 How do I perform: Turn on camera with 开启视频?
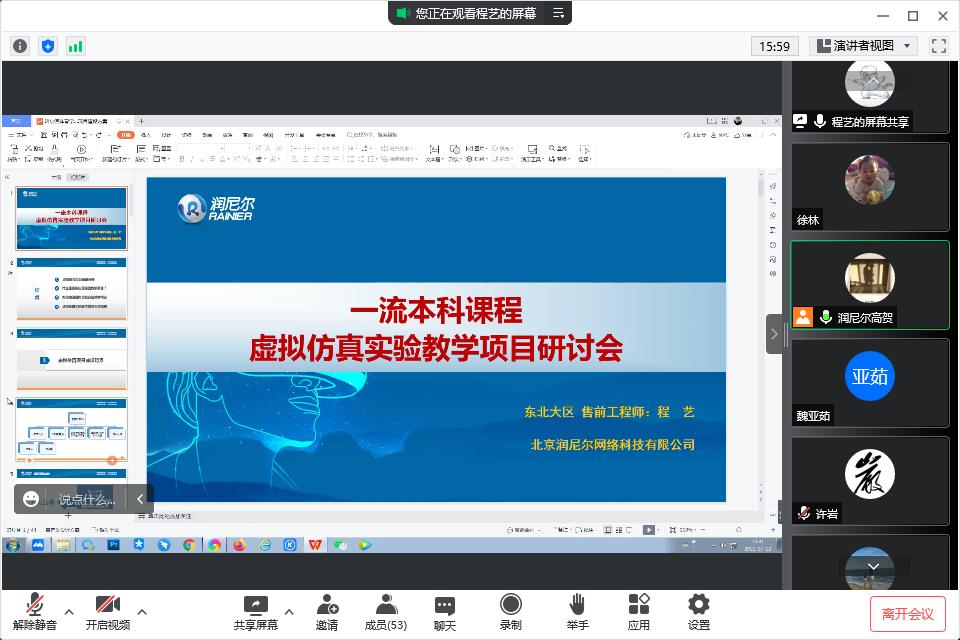[x=108, y=612]
